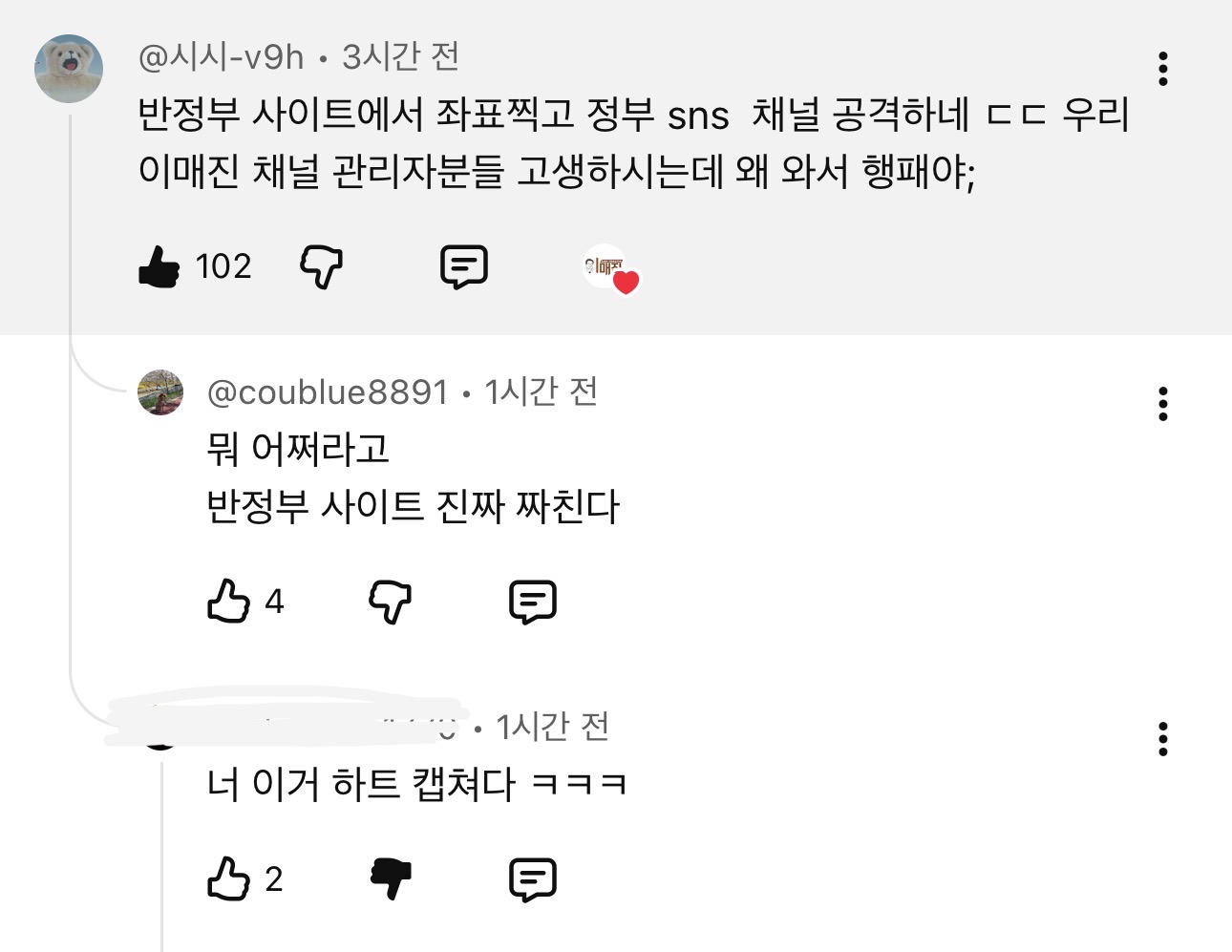
Task: Dislike the @시시-v9h comment
Action: point(321,266)
